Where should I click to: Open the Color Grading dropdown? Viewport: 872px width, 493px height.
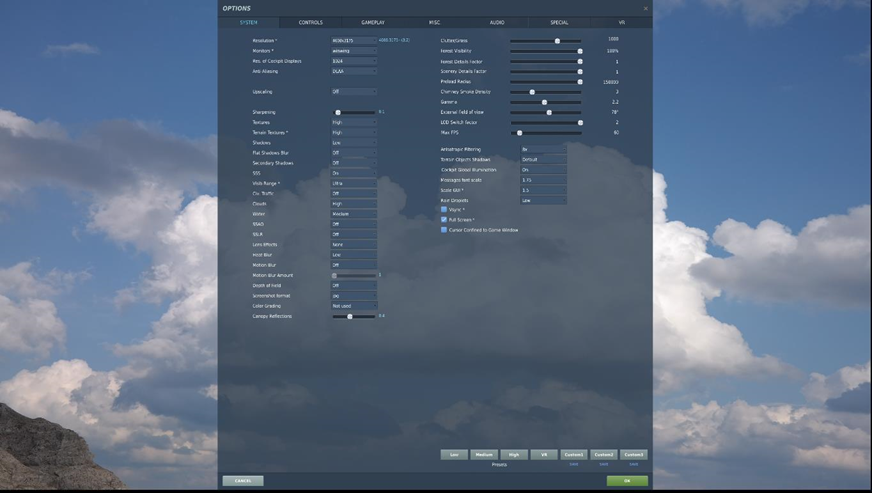354,306
